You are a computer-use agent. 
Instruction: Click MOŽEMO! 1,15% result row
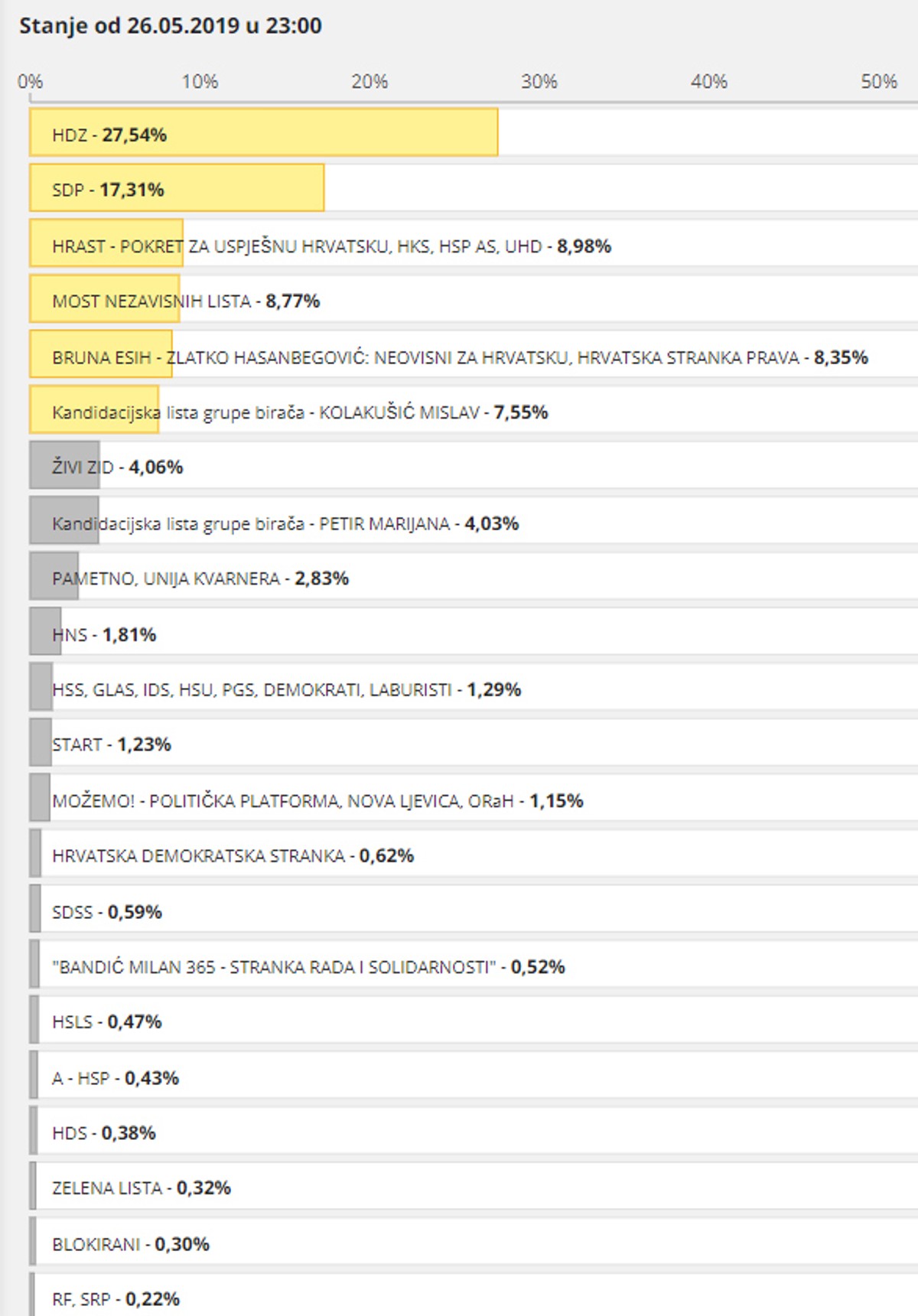point(317,800)
